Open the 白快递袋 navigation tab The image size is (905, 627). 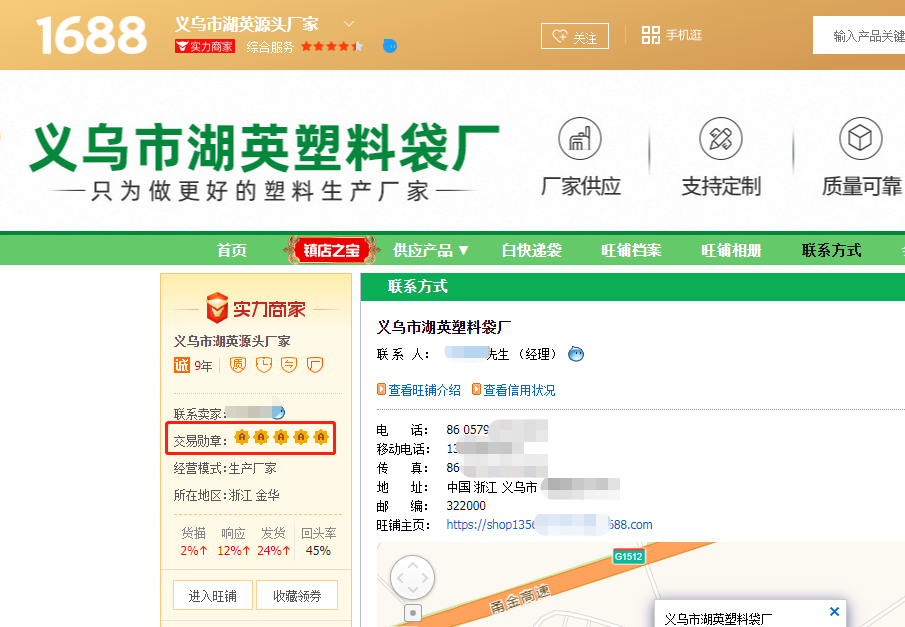(532, 250)
